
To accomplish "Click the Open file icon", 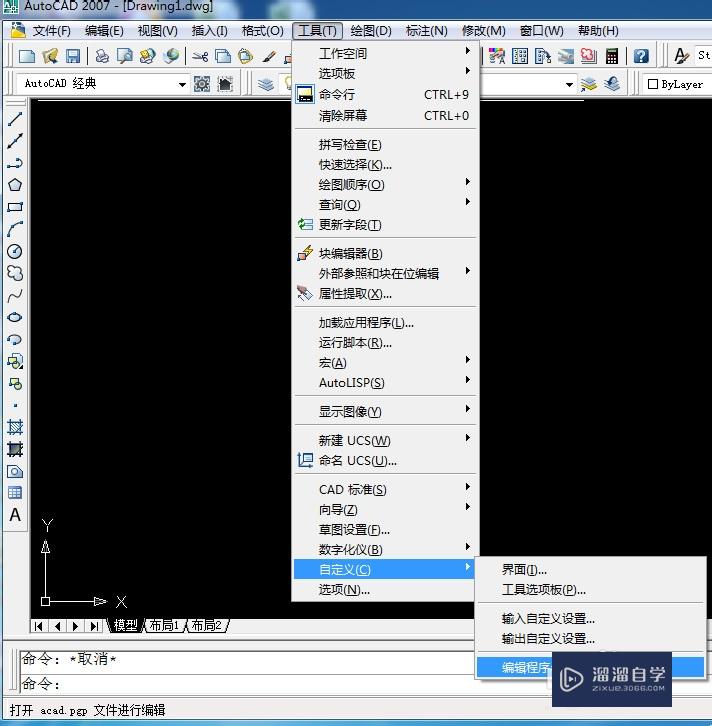I will (50, 56).
